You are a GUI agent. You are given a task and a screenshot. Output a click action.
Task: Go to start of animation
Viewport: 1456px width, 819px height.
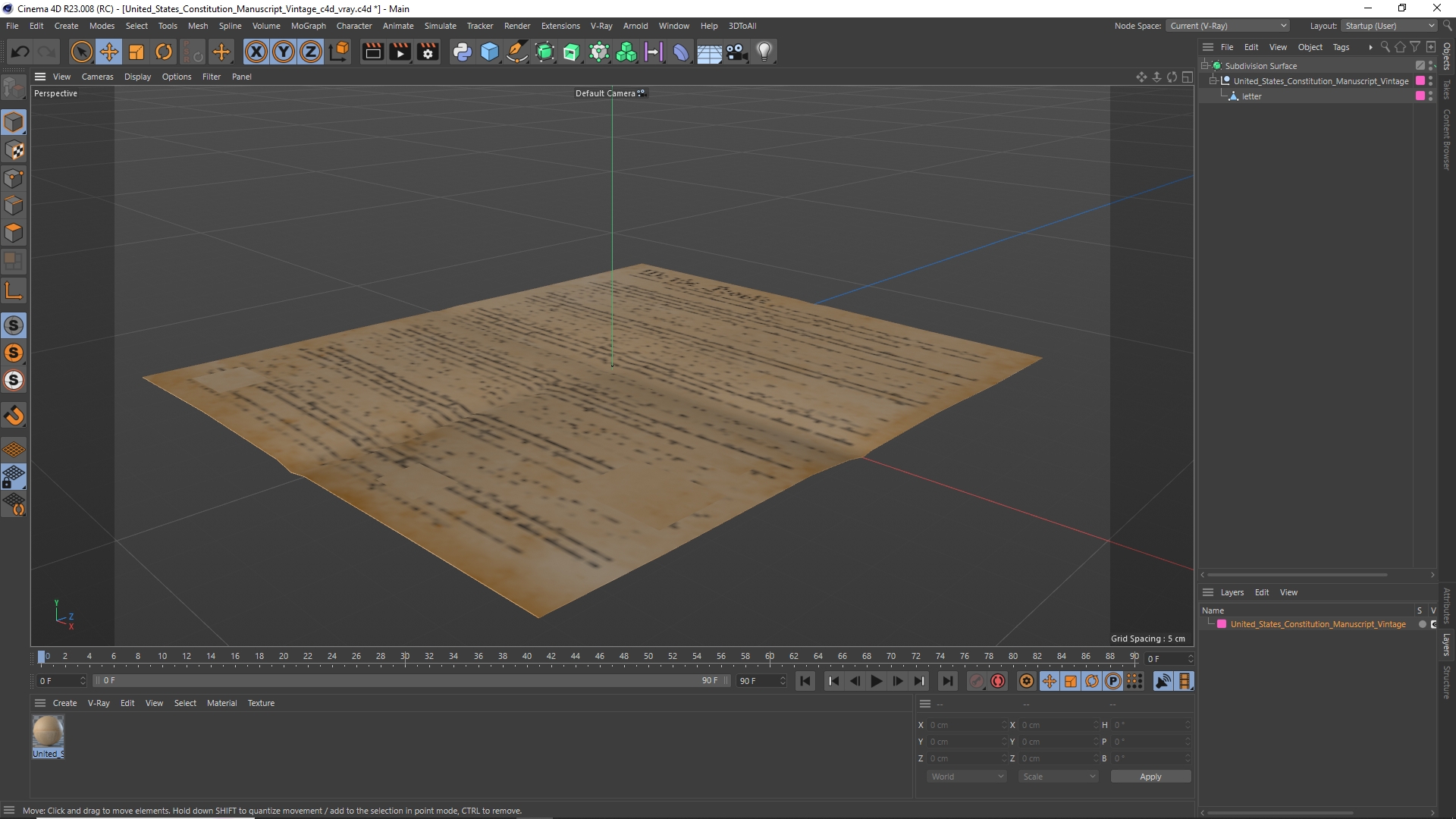tap(805, 681)
